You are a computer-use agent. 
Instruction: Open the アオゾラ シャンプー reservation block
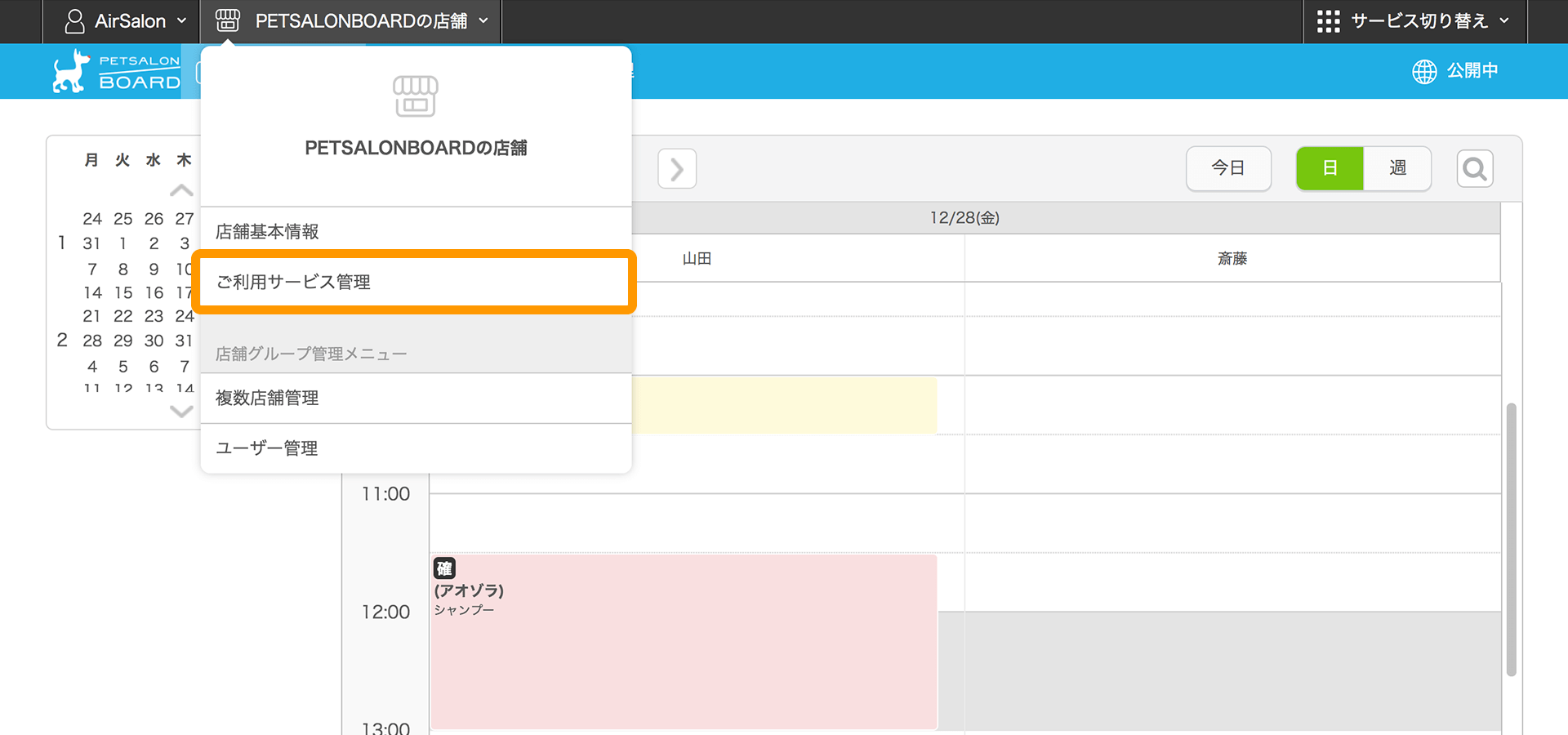[x=684, y=642]
